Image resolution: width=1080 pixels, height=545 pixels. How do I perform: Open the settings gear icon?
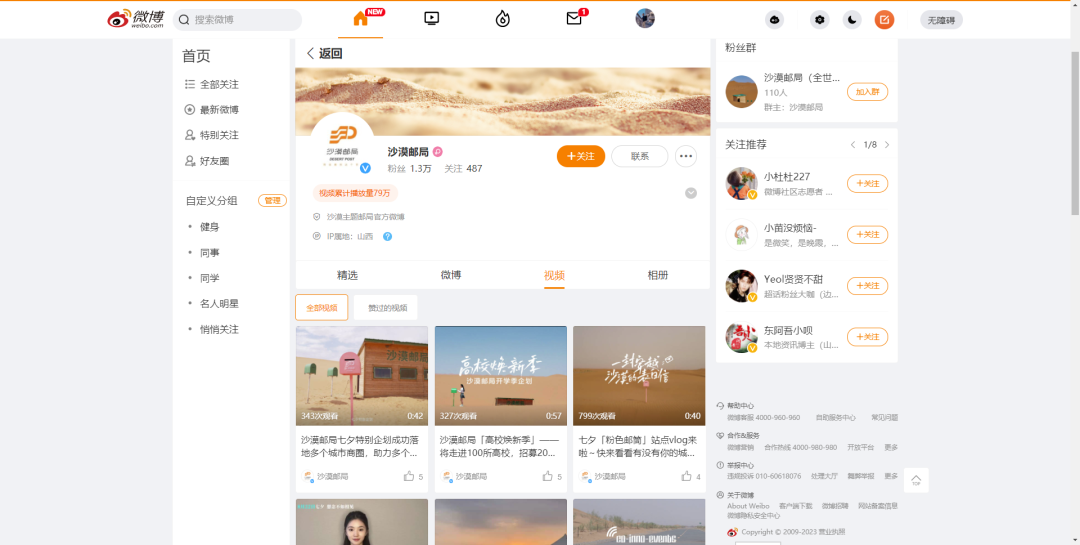[820, 20]
